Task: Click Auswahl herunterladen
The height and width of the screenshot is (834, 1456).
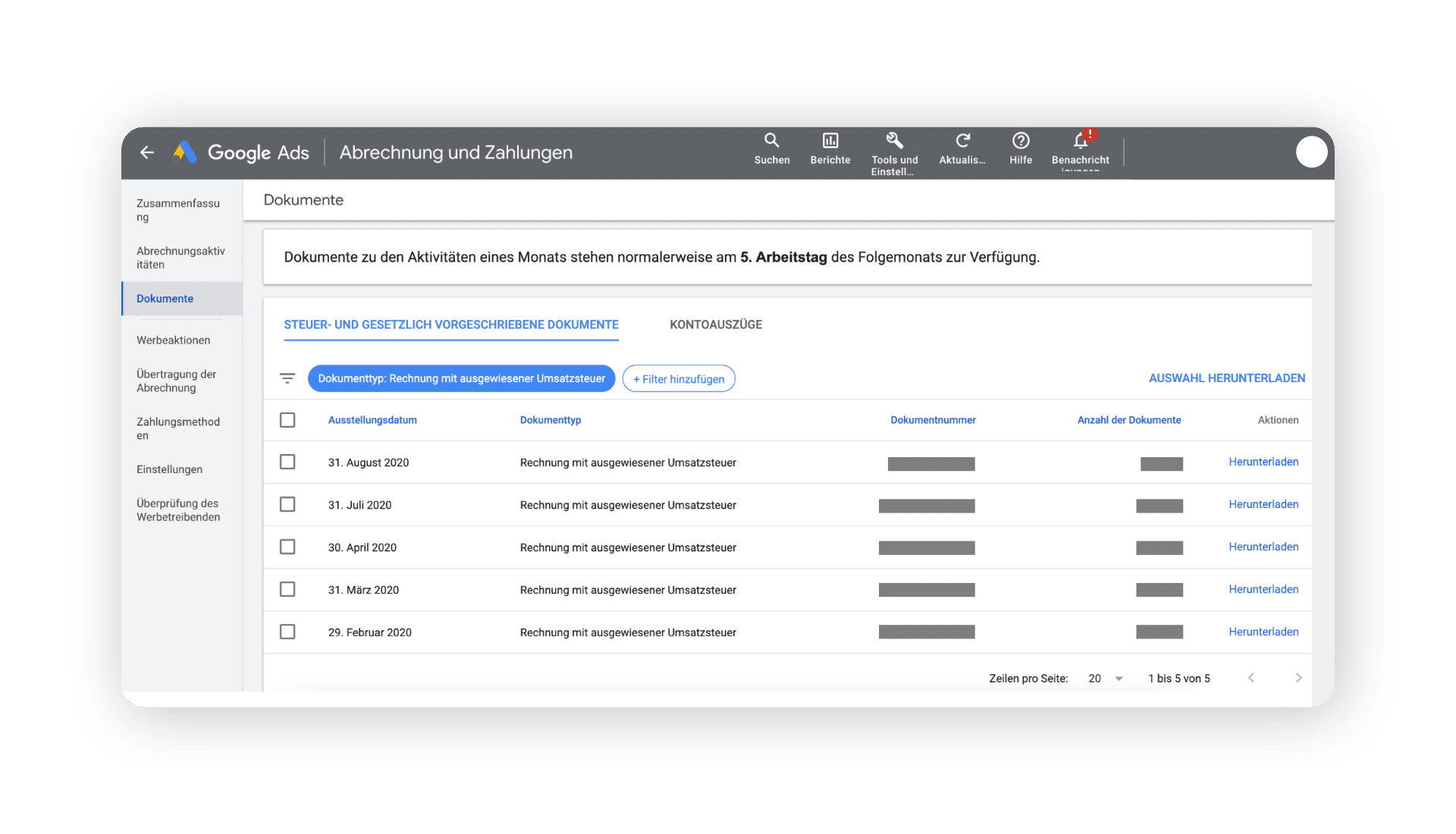Action: coord(1226,378)
